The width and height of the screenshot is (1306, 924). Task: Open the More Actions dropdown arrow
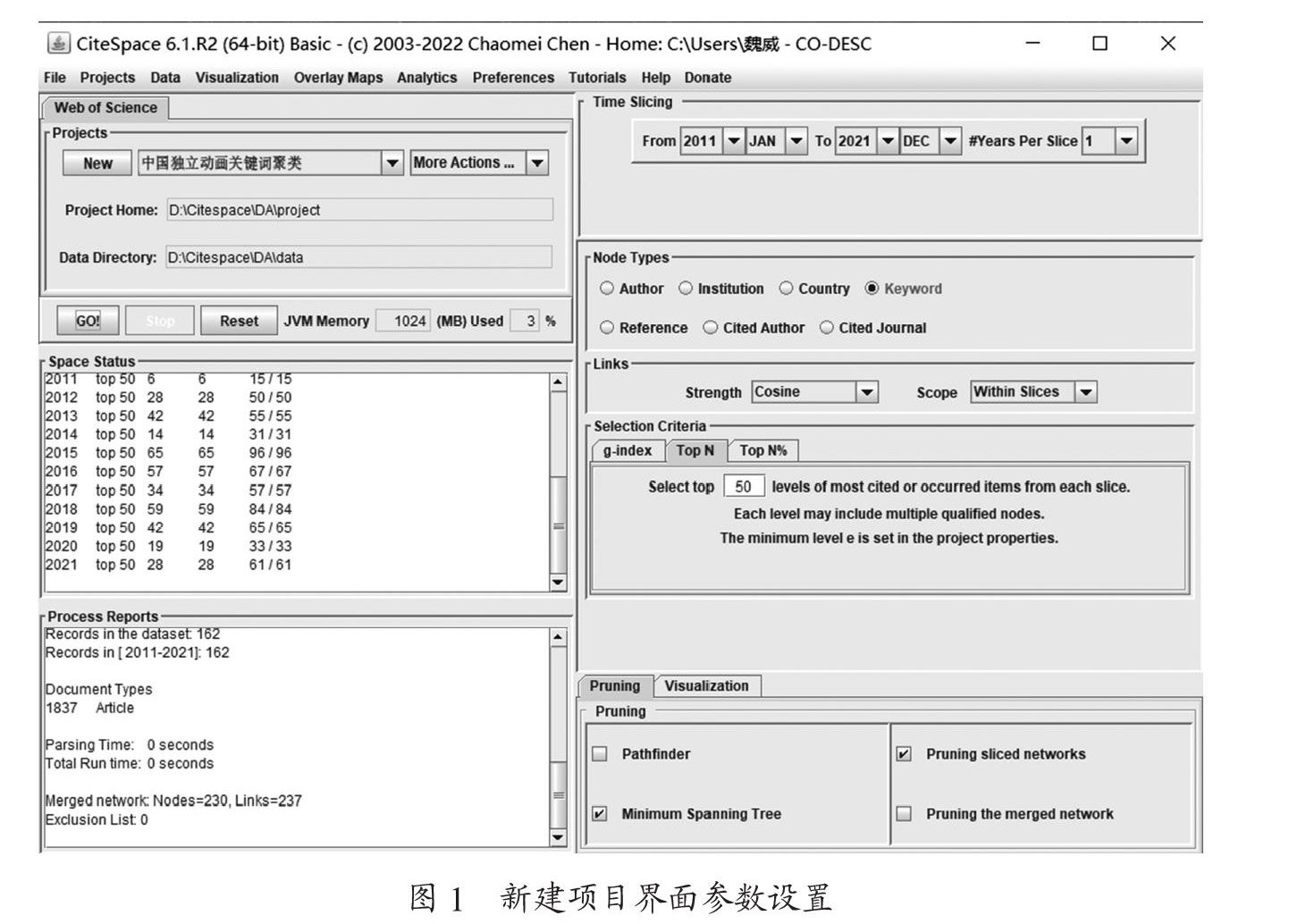537,164
